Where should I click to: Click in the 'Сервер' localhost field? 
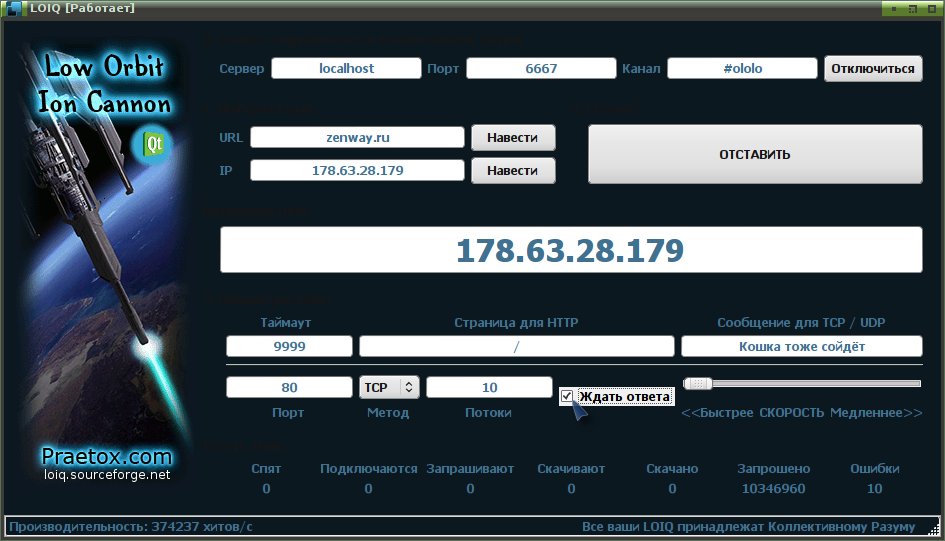346,68
